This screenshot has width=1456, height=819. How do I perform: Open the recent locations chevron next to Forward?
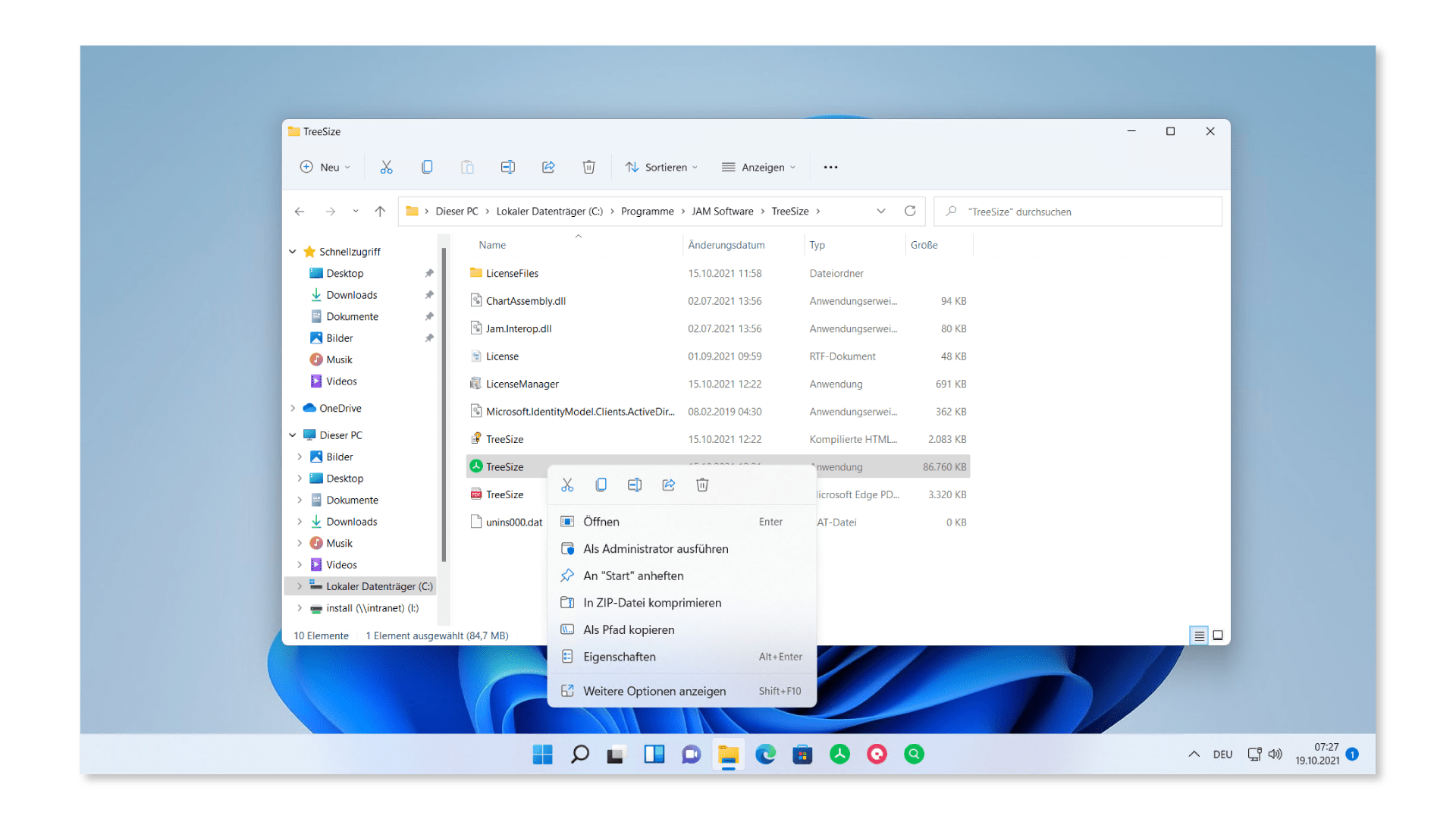(x=355, y=212)
